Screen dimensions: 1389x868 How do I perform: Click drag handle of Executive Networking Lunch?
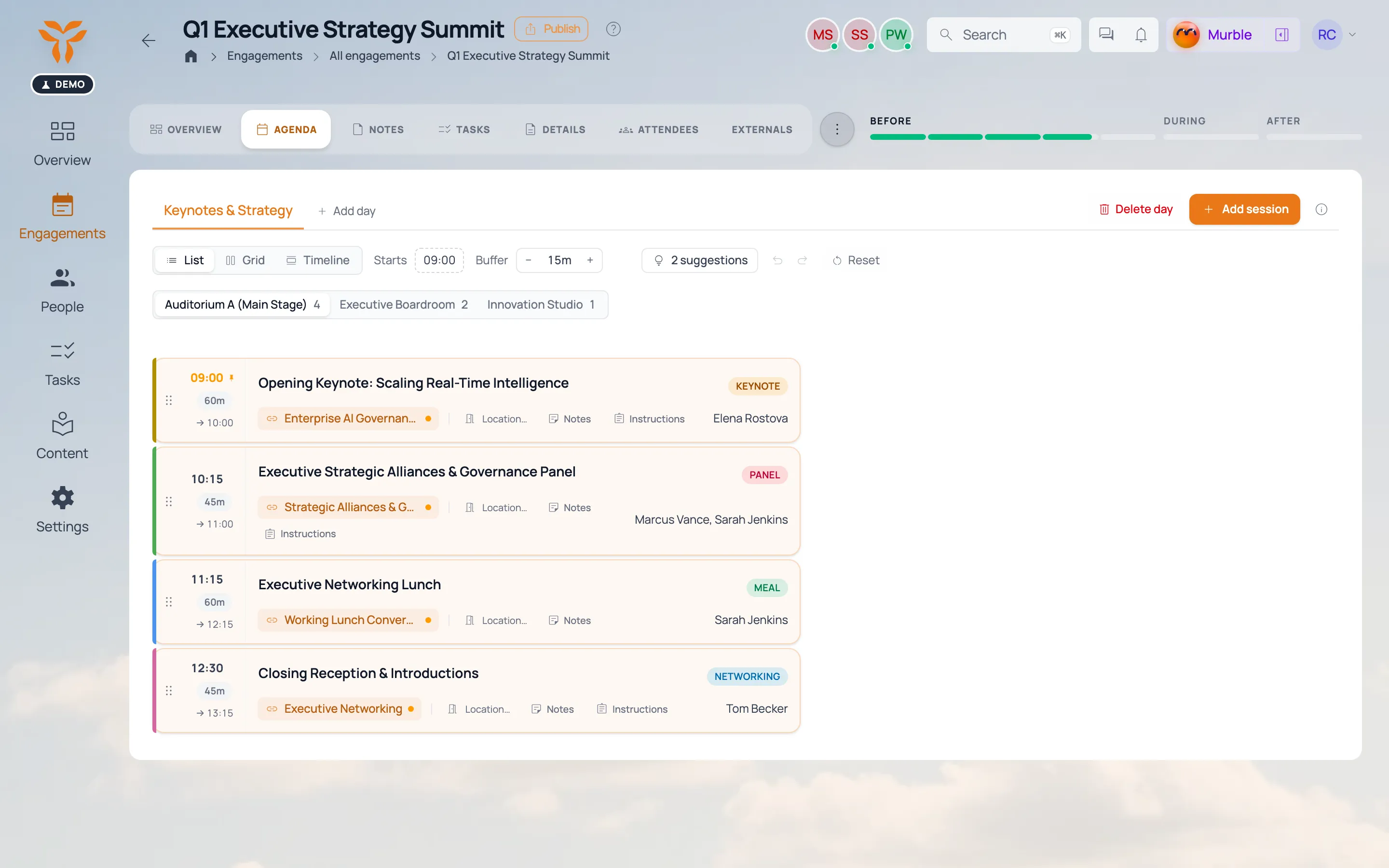pyautogui.click(x=169, y=602)
